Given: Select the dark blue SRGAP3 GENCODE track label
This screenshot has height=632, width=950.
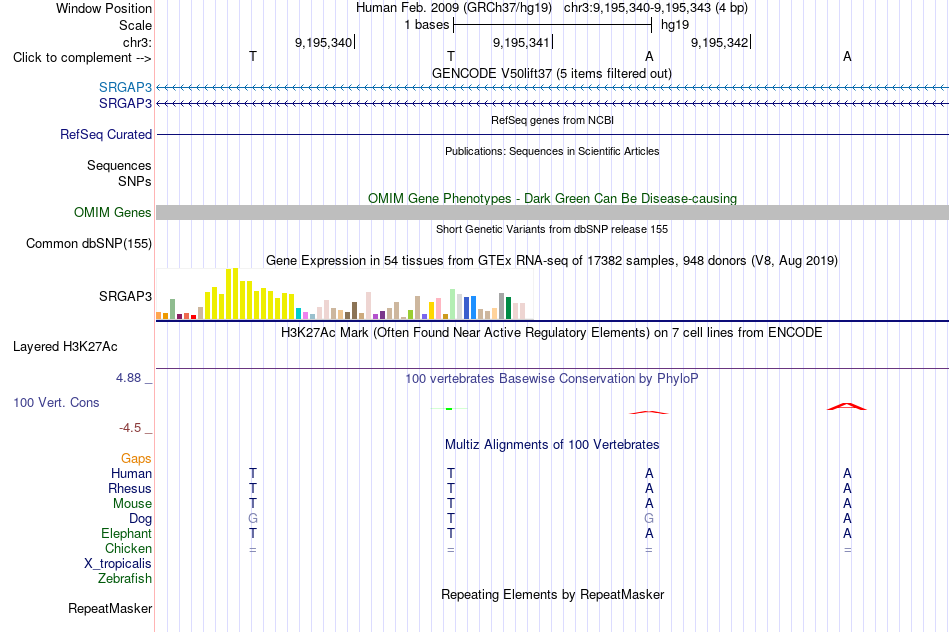Looking at the screenshot, I should (x=125, y=104).
